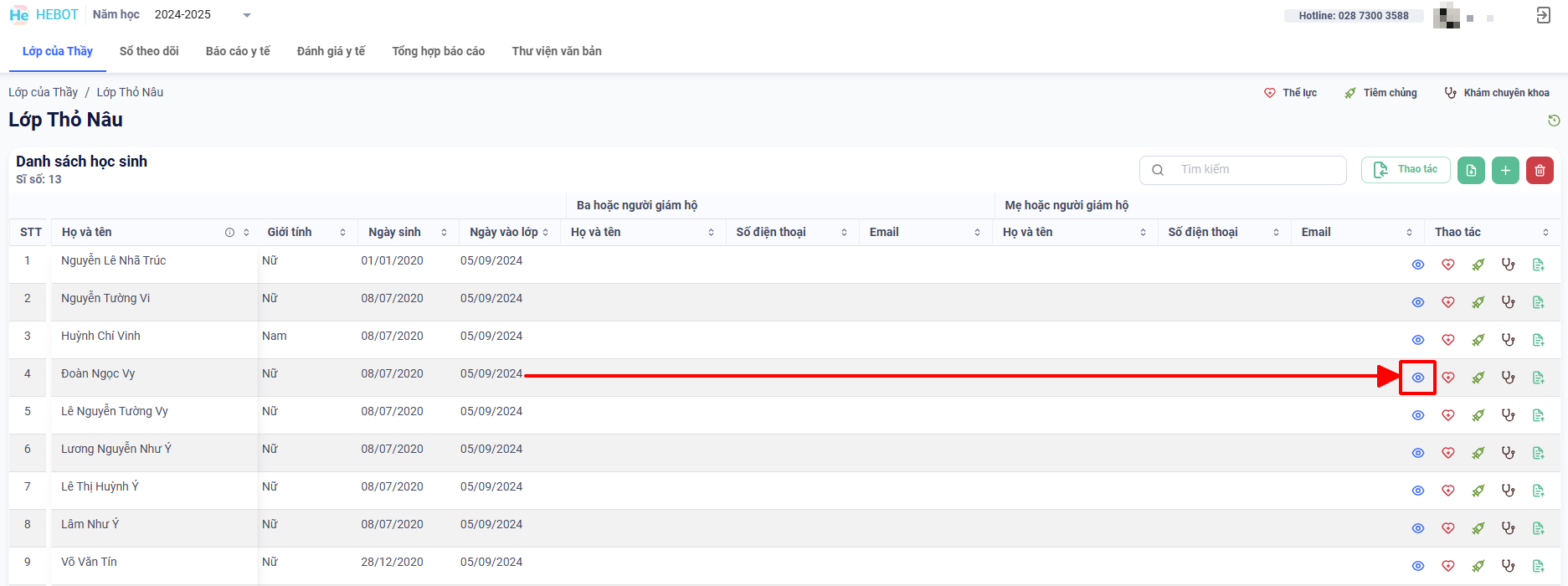
Task: Click the green add student plus button
Action: 1505,170
